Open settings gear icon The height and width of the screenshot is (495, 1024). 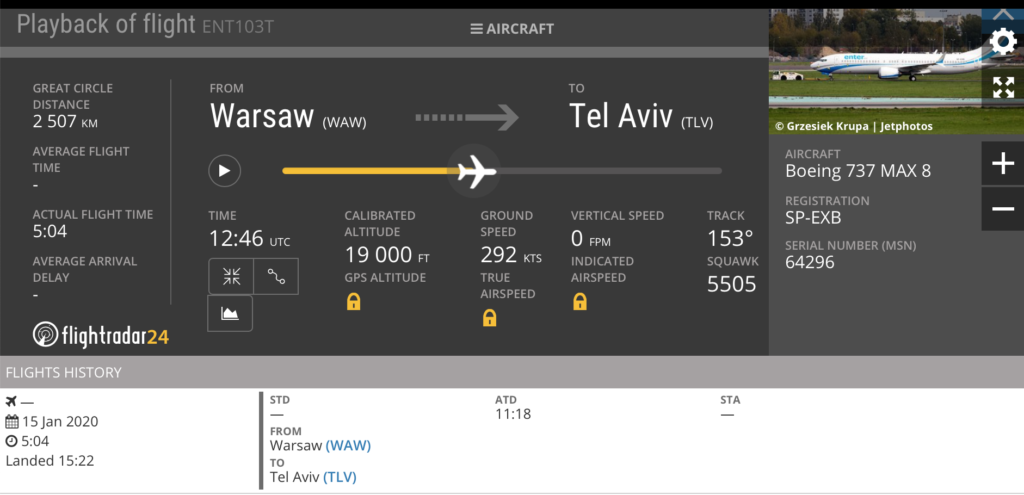point(1003,42)
